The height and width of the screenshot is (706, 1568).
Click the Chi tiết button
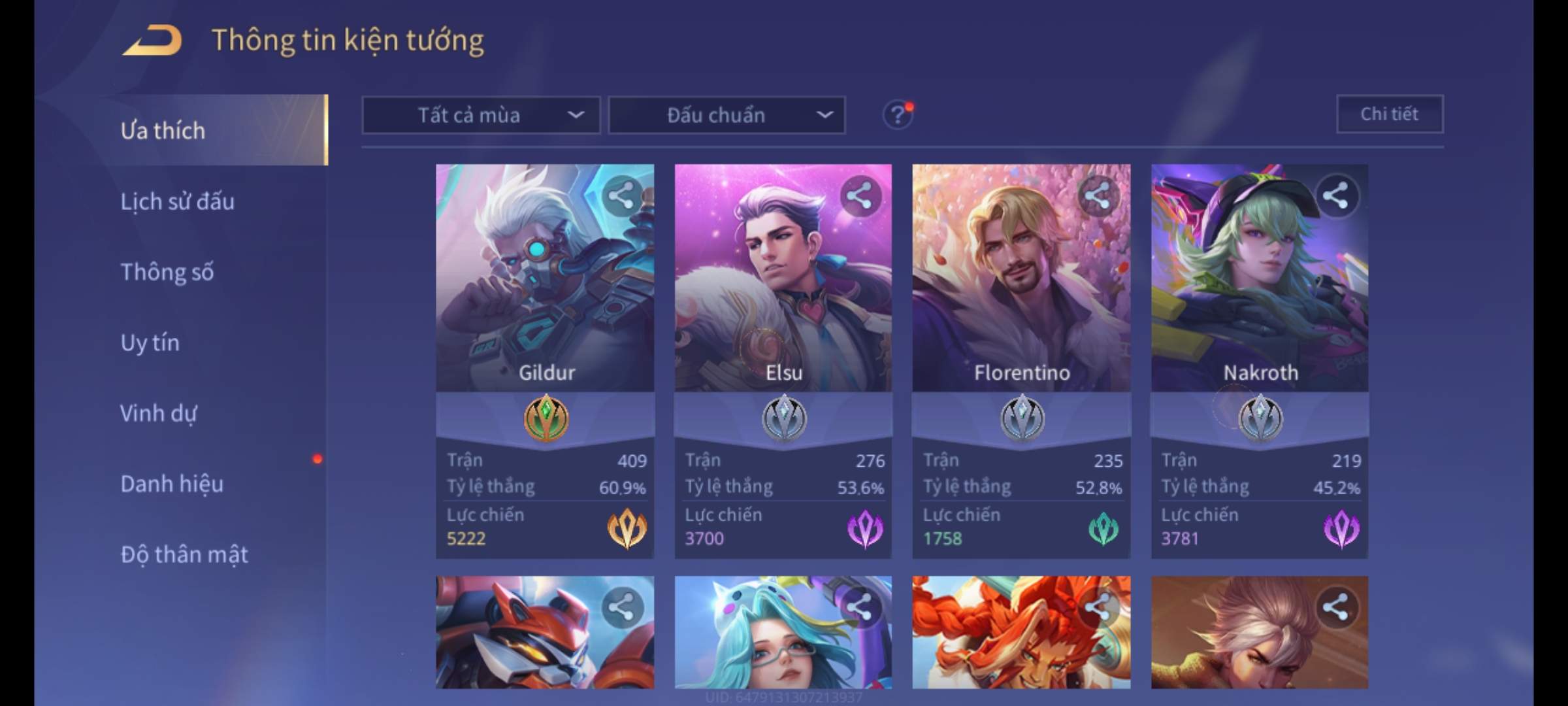click(x=1390, y=114)
